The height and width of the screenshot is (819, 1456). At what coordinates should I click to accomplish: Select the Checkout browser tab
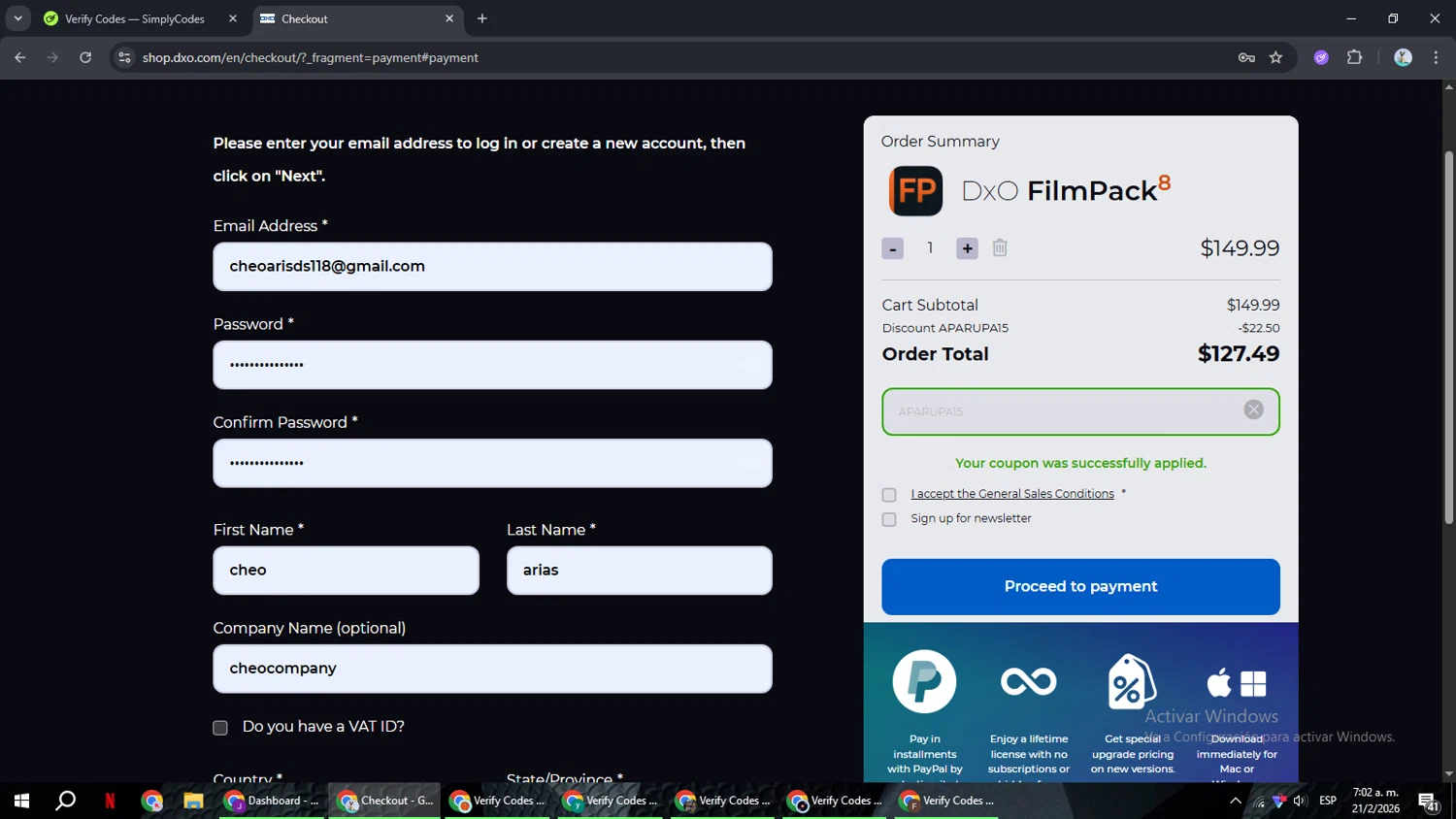[356, 18]
